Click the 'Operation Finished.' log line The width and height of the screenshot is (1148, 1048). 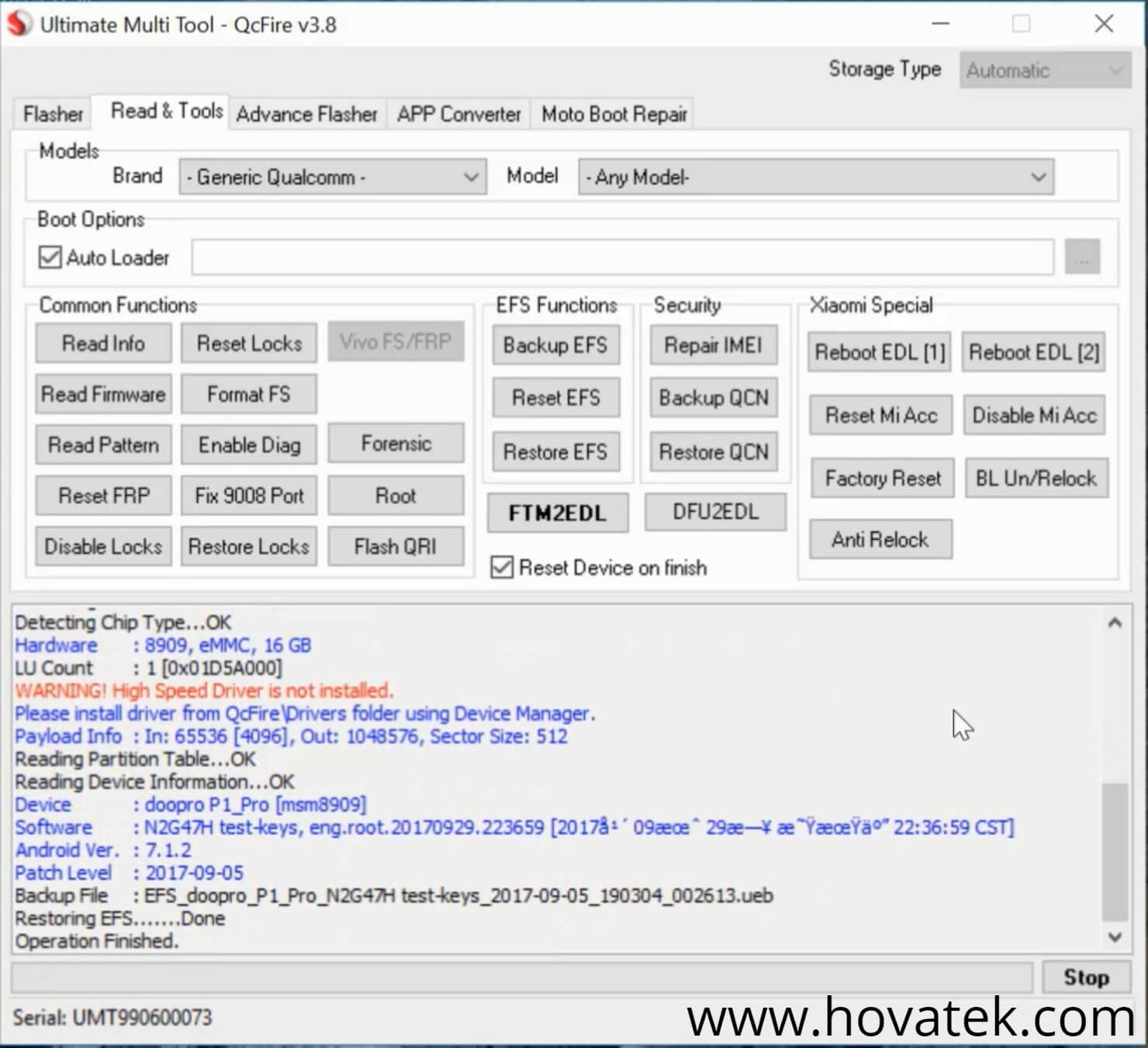(x=97, y=941)
